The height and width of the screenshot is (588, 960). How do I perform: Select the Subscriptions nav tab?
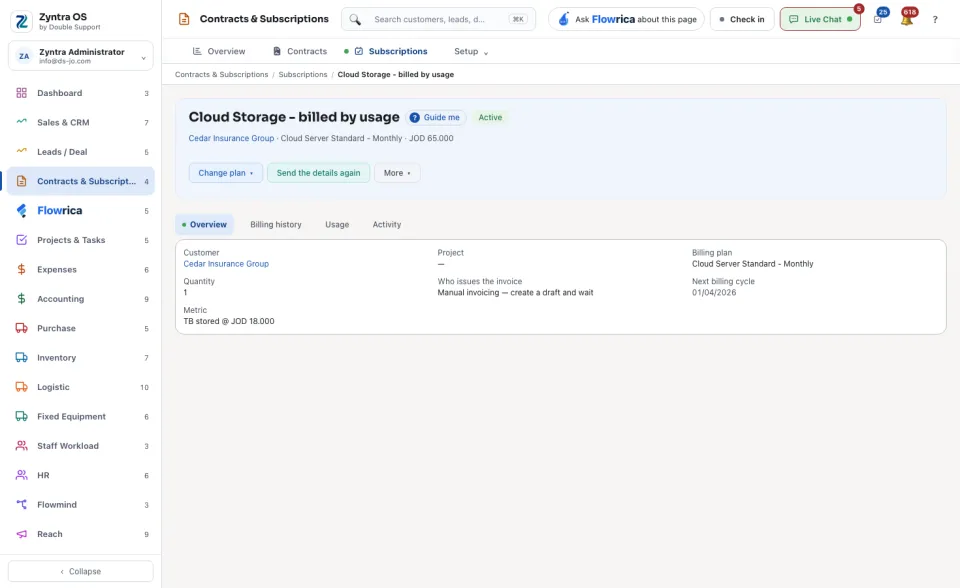point(391,51)
